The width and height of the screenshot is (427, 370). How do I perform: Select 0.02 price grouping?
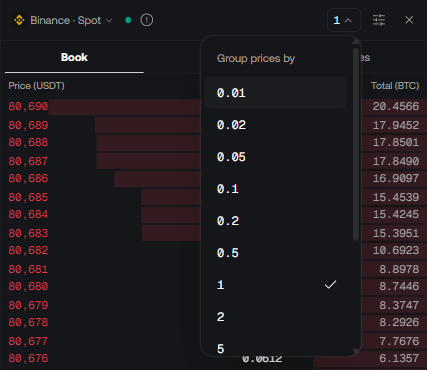276,125
